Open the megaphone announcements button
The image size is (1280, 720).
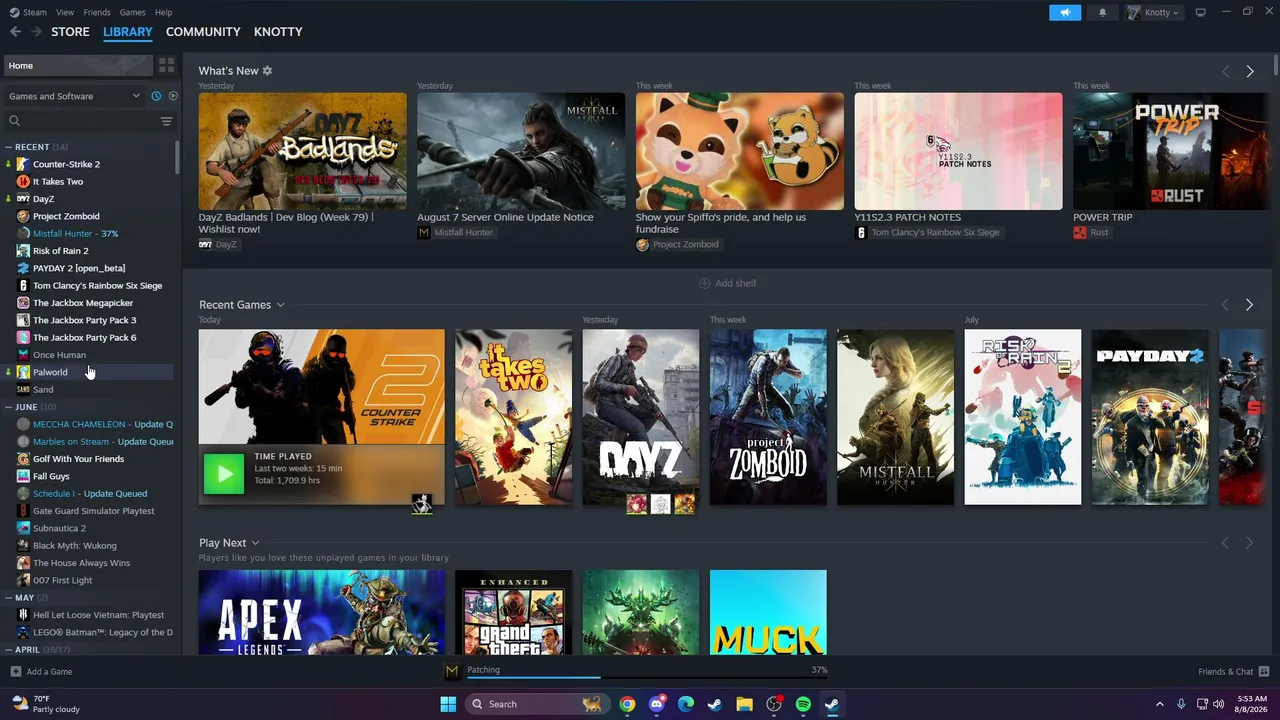tap(1065, 12)
